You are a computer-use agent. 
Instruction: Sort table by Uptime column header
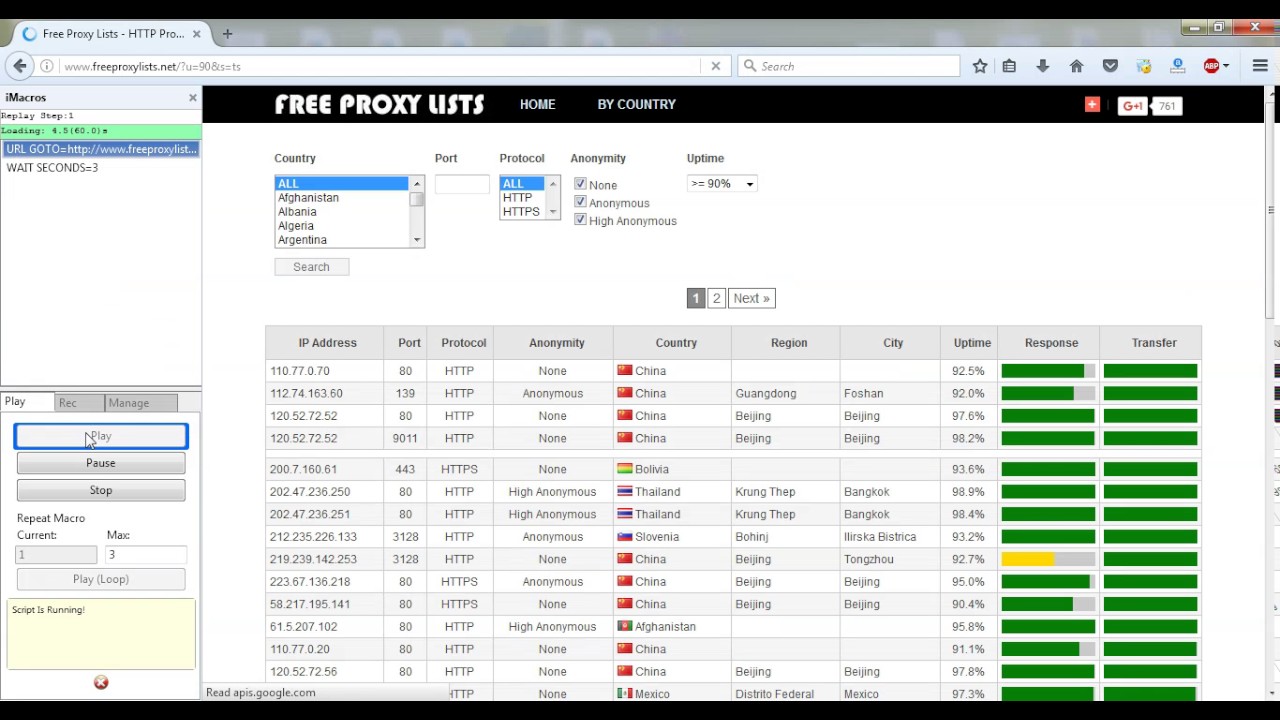(972, 343)
